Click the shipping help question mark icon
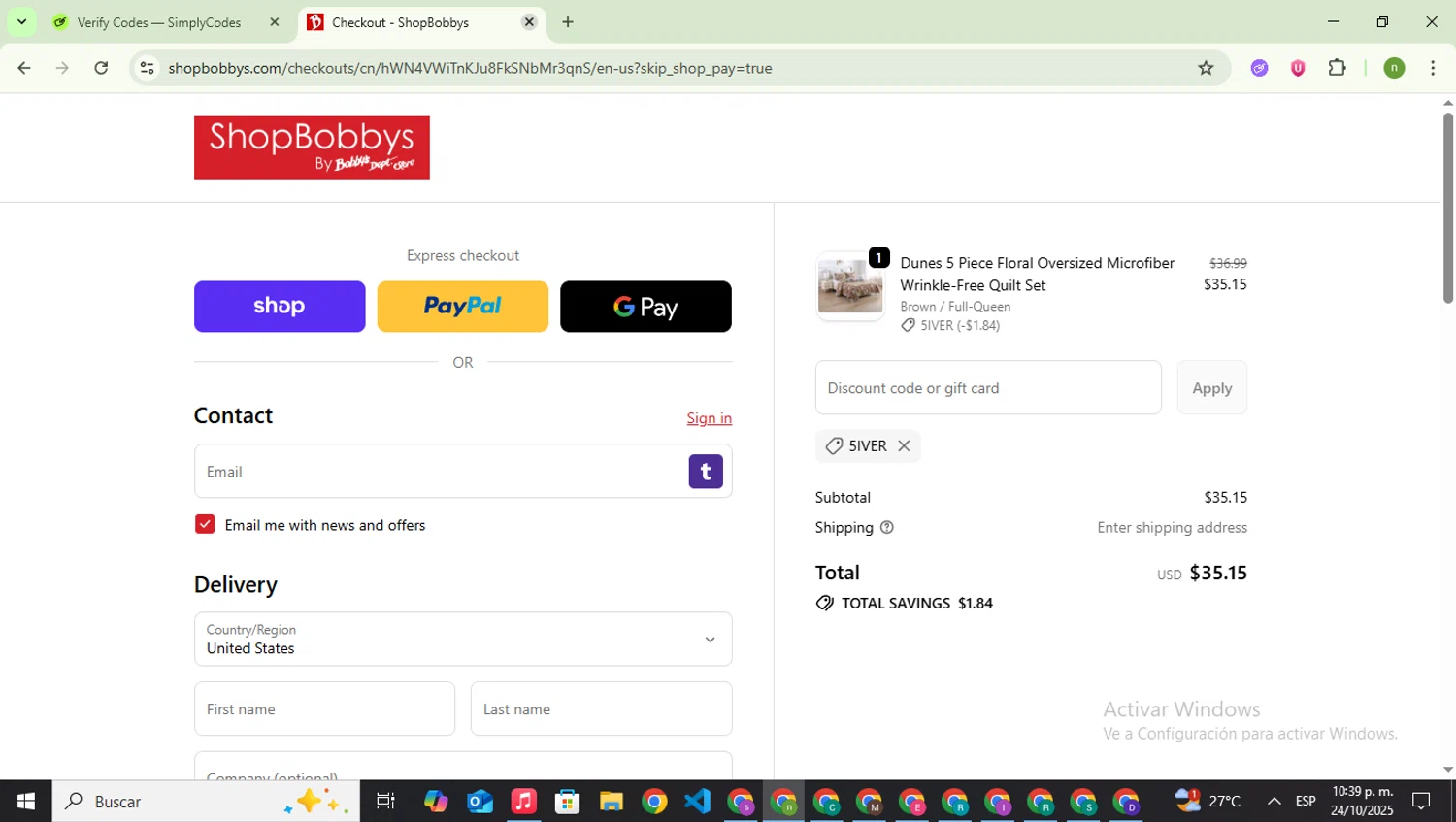 tap(886, 528)
